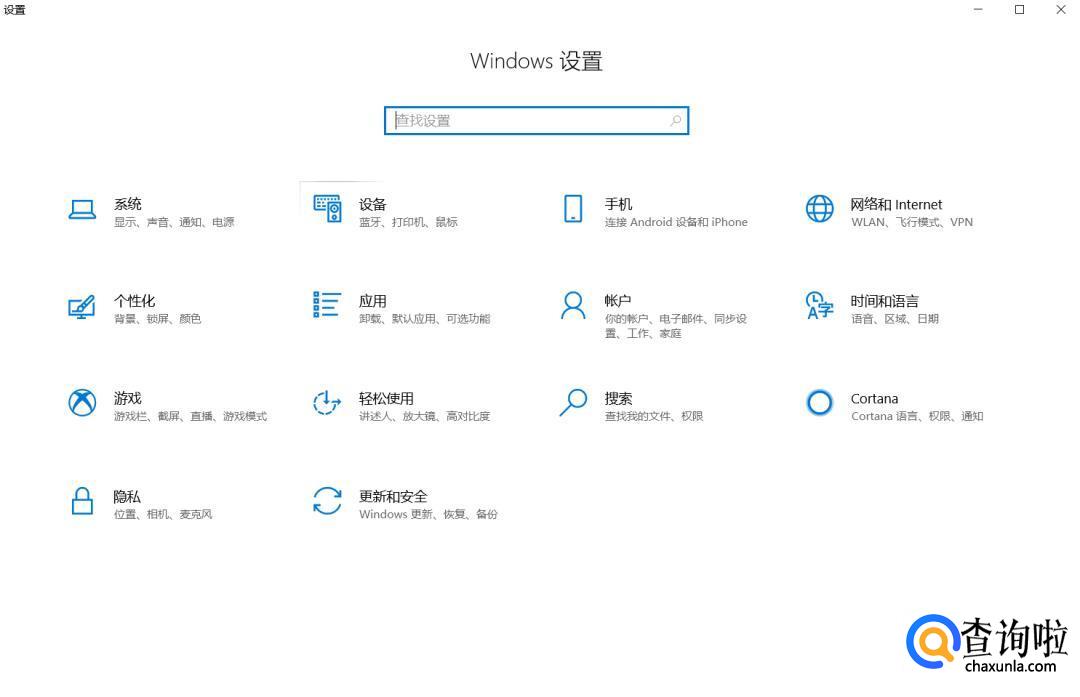Image resolution: width=1080 pixels, height=697 pixels.
Task: Select the Personalization paintbrush icon
Action: [x=82, y=306]
